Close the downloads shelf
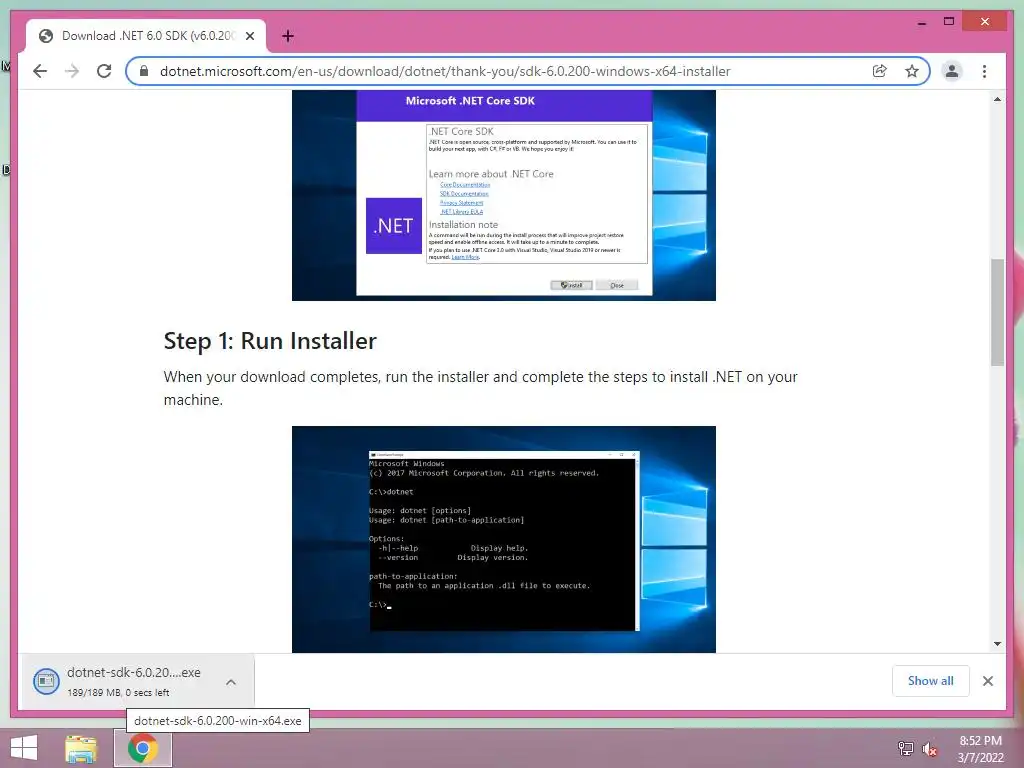 (987, 680)
